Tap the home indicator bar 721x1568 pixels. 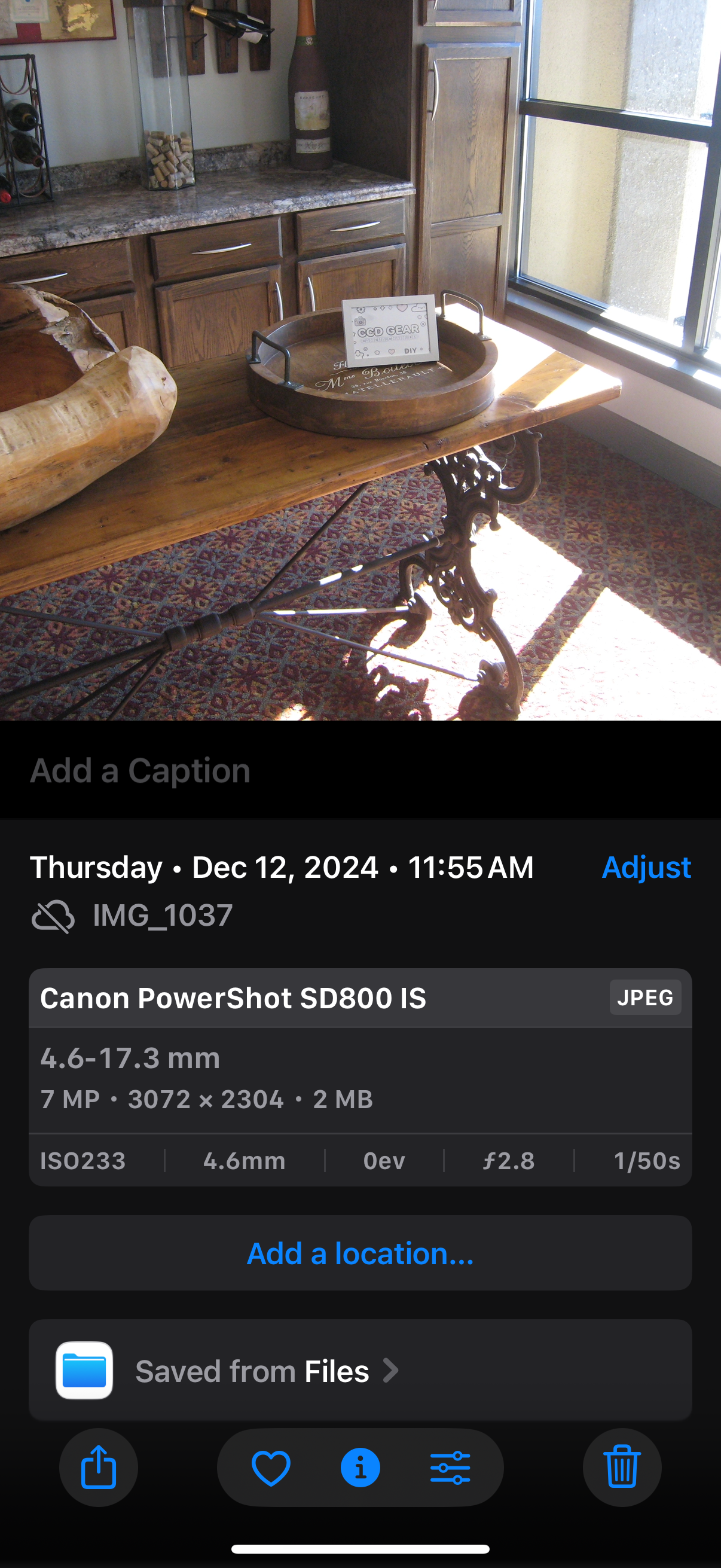(360, 1549)
